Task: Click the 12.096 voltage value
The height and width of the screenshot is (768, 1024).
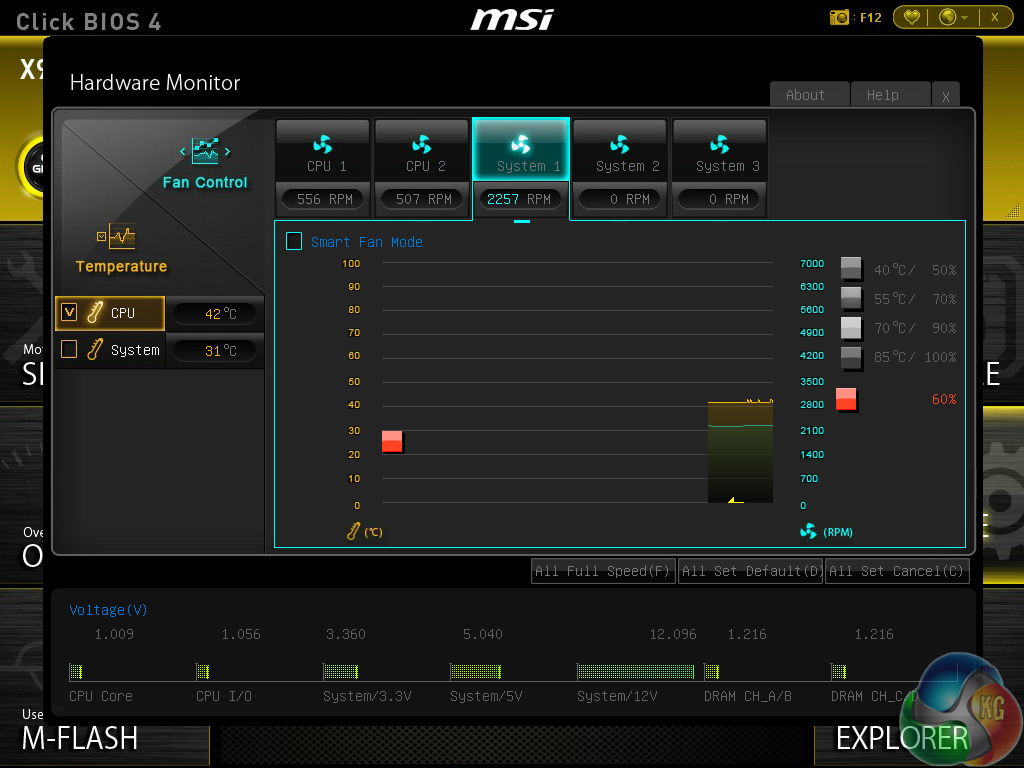Action: coord(673,634)
